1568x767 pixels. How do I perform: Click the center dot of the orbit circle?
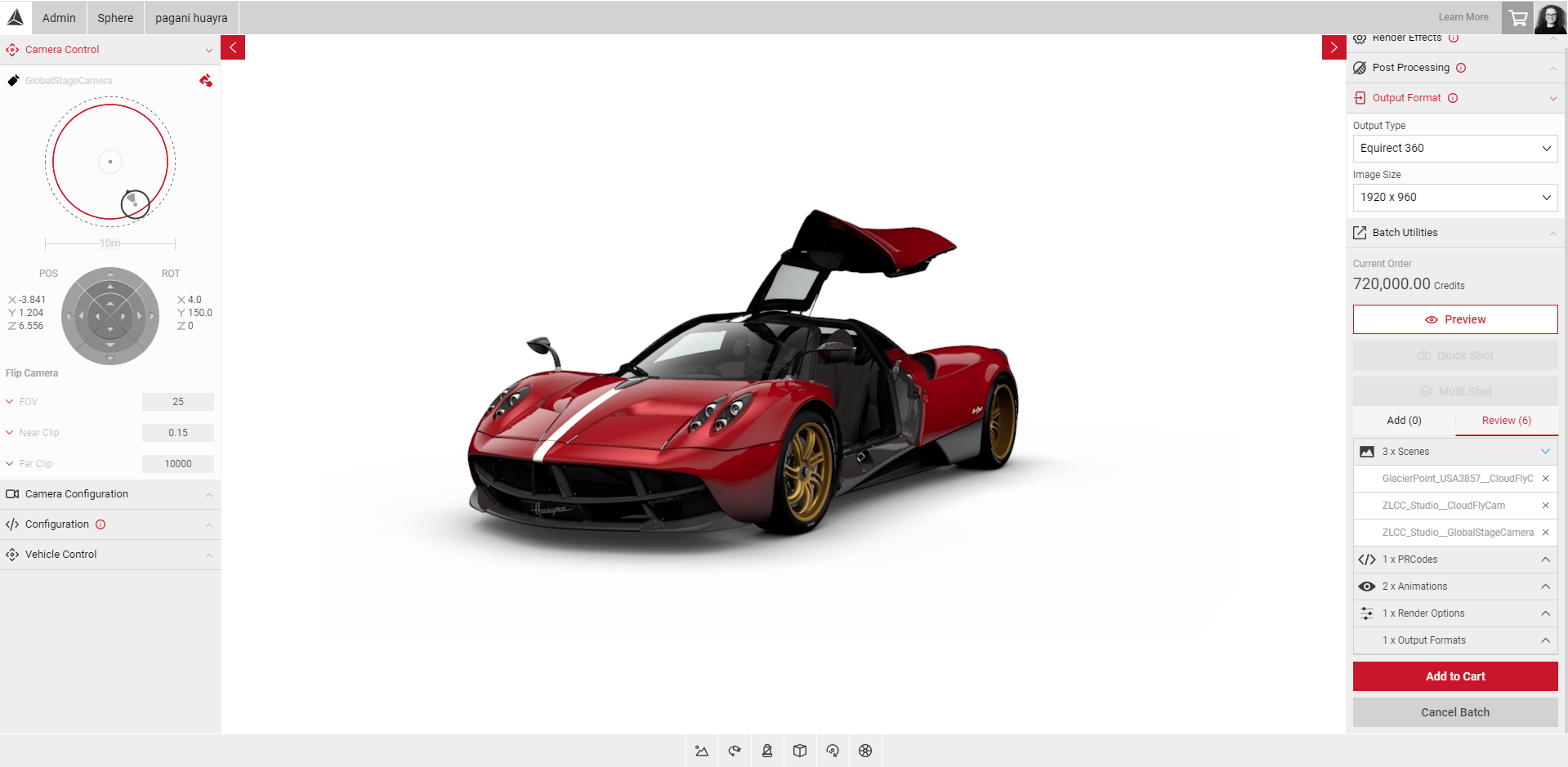pos(110,162)
